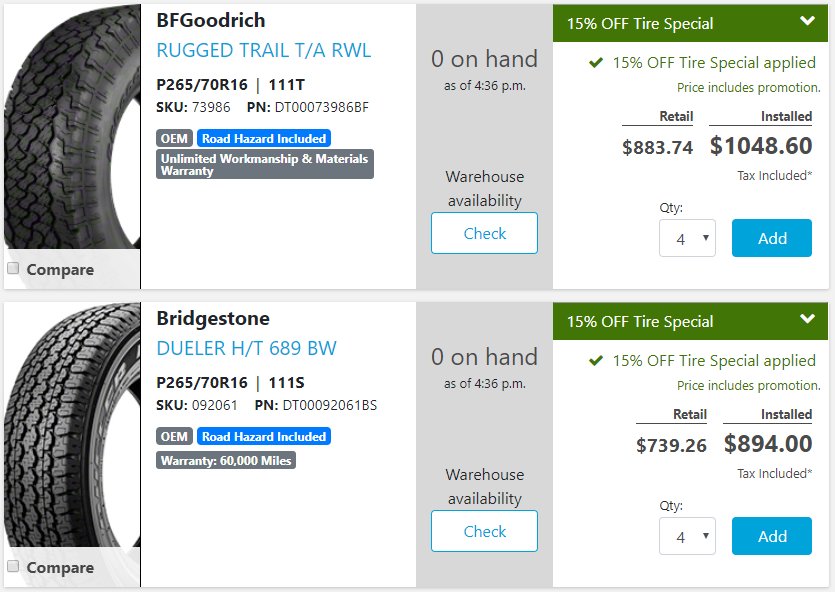The width and height of the screenshot is (835, 592).
Task: Click the Bridgestone OEM badge
Action: [x=174, y=437]
